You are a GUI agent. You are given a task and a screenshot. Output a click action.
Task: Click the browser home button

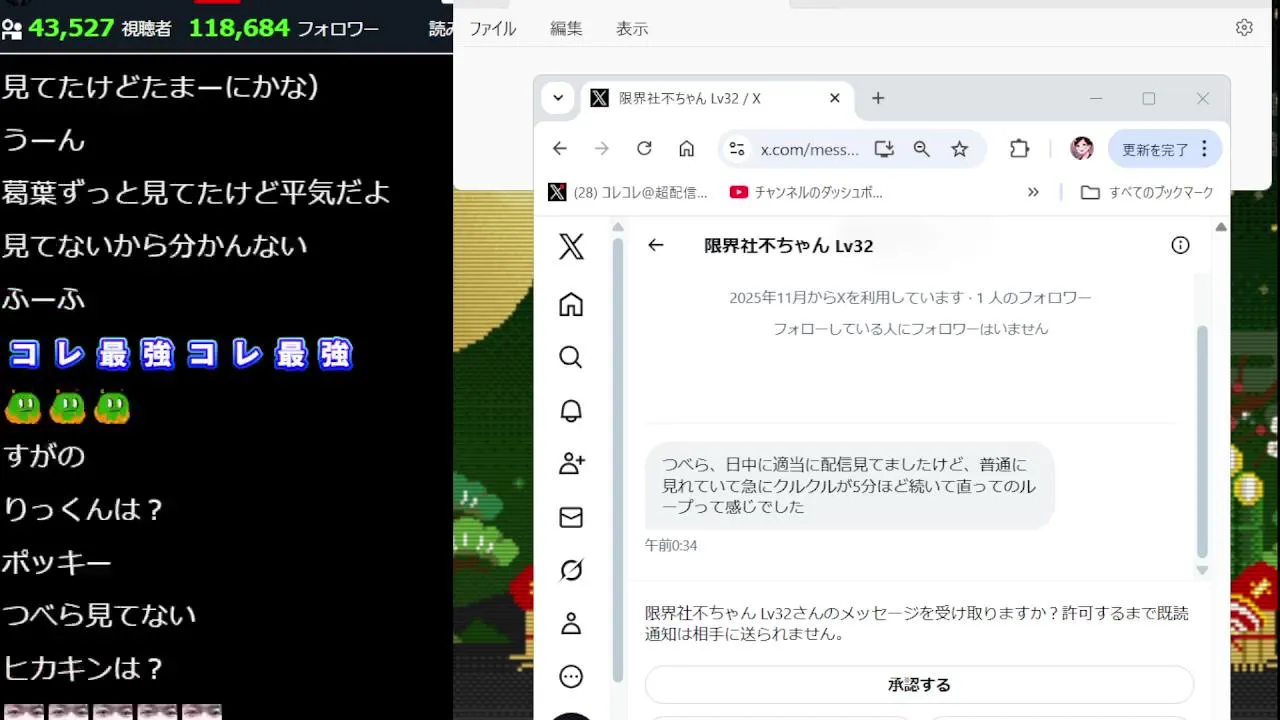[687, 149]
